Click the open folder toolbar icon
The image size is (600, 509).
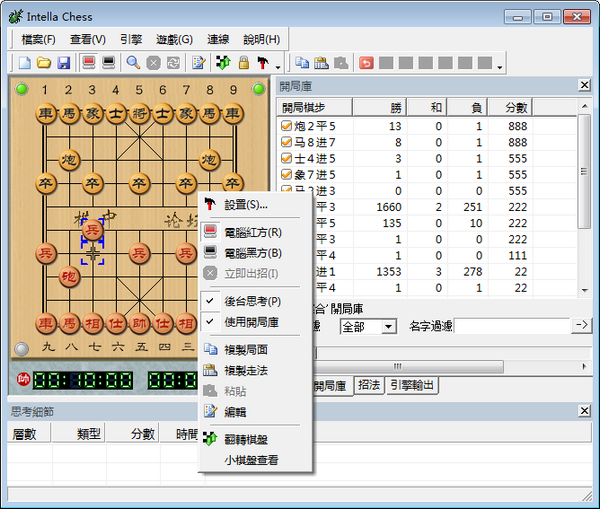(44, 63)
